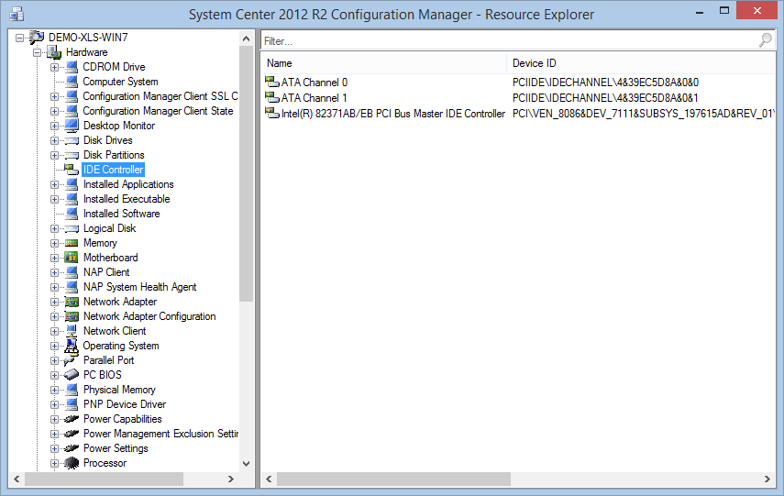Select Installed Executable tree item
This screenshot has width=784, height=496.
pos(126,199)
